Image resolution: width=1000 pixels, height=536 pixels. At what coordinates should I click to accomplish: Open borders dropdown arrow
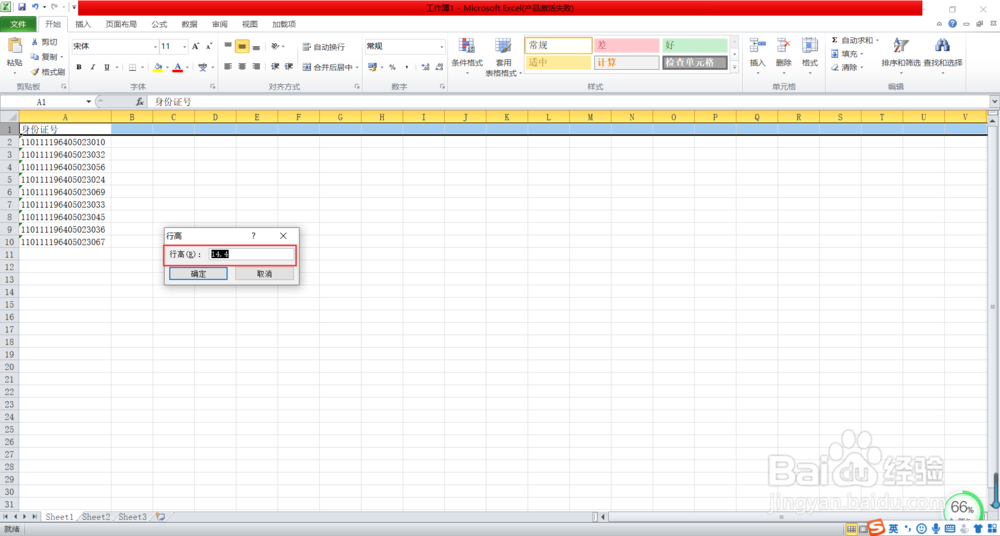(x=142, y=67)
